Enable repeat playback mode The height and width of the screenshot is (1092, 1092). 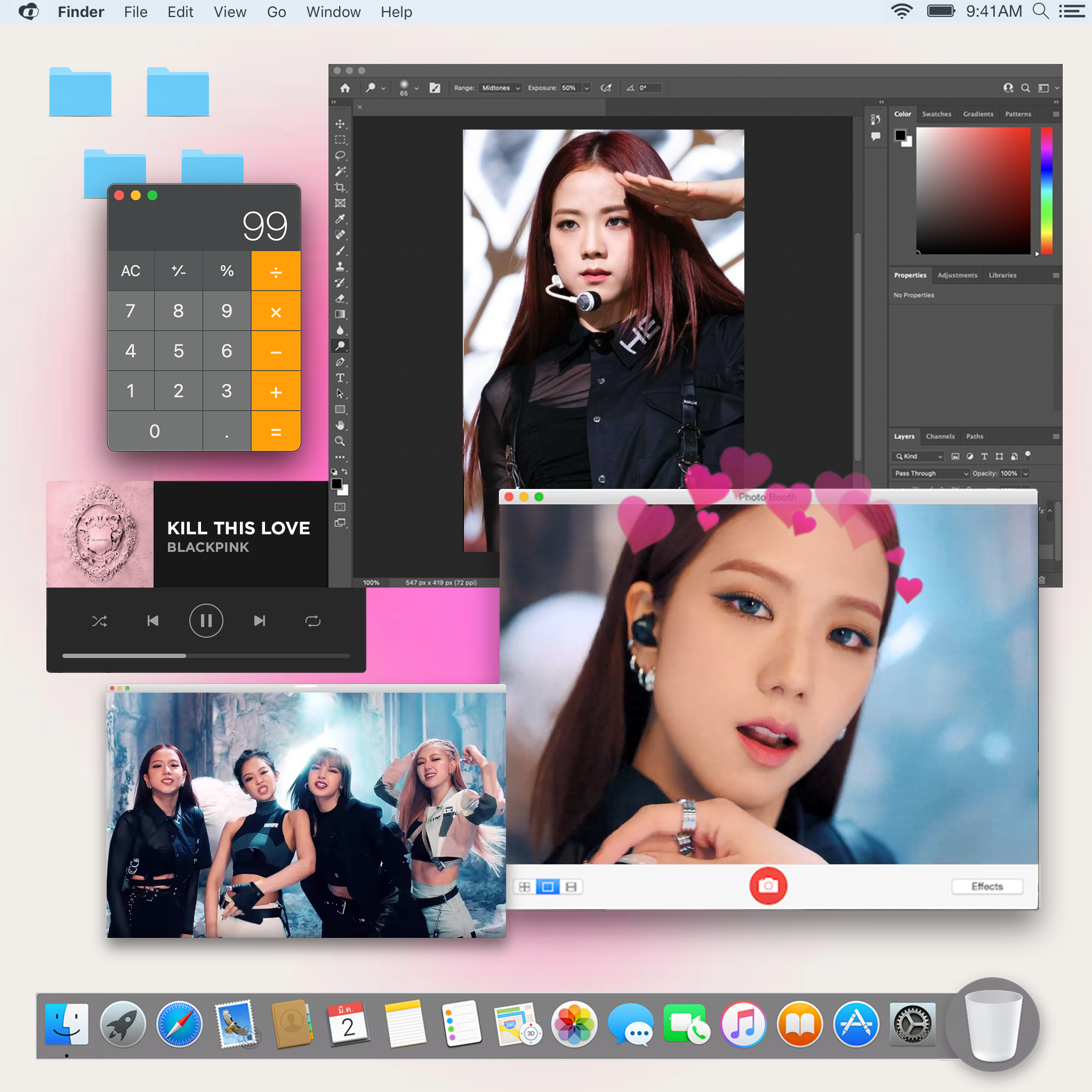point(312,621)
